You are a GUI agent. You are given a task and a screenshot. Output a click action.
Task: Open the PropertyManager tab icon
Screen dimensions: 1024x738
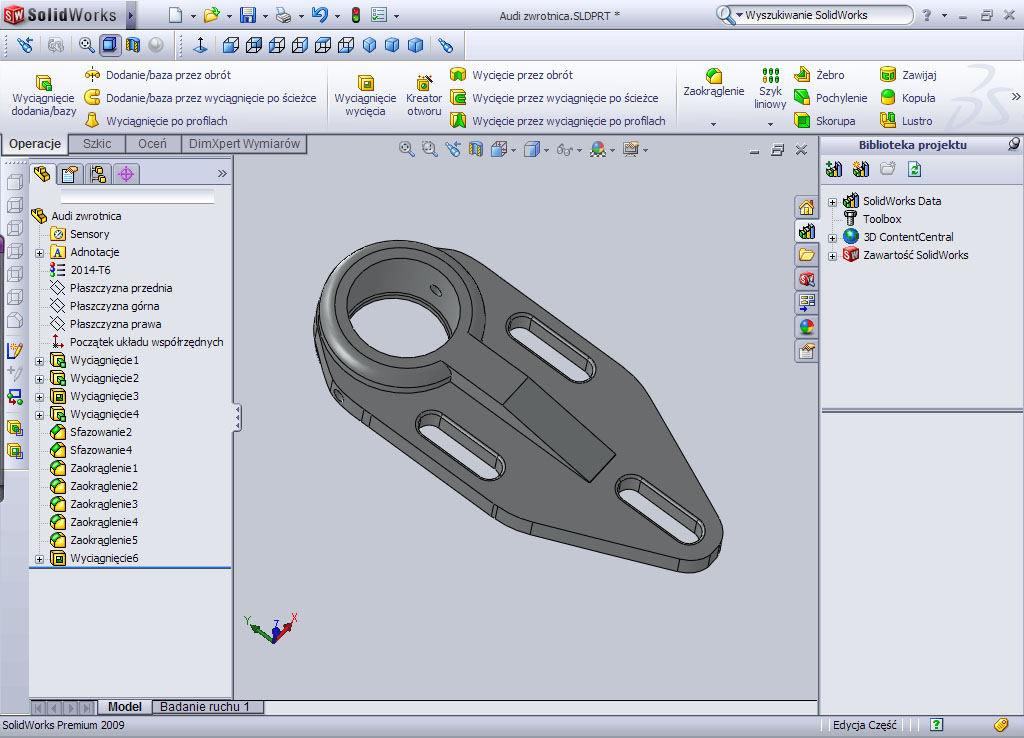pyautogui.click(x=70, y=174)
